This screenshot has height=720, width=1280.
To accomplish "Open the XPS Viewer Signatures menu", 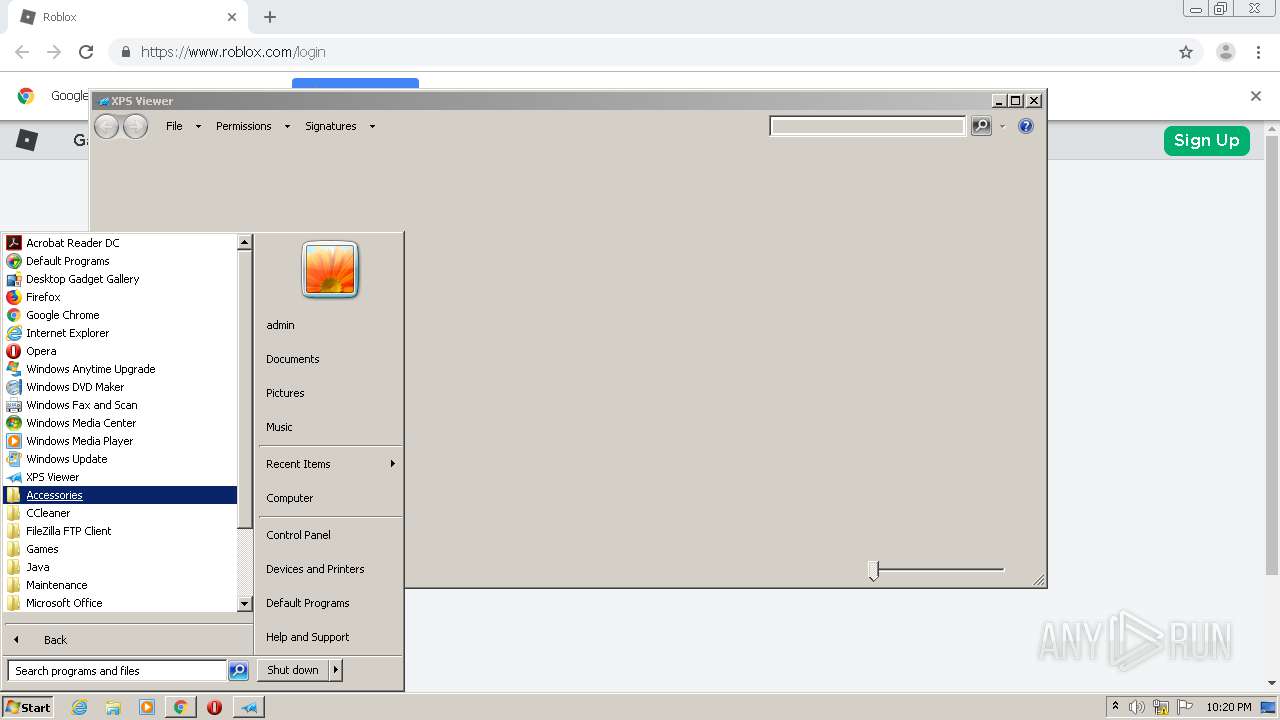I will pyautogui.click(x=340, y=126).
